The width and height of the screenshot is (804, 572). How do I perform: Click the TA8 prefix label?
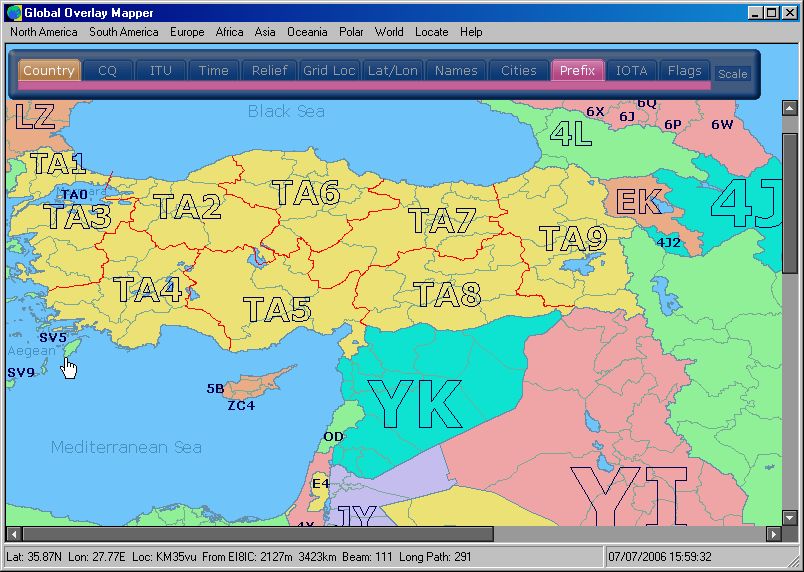pyautogui.click(x=447, y=294)
